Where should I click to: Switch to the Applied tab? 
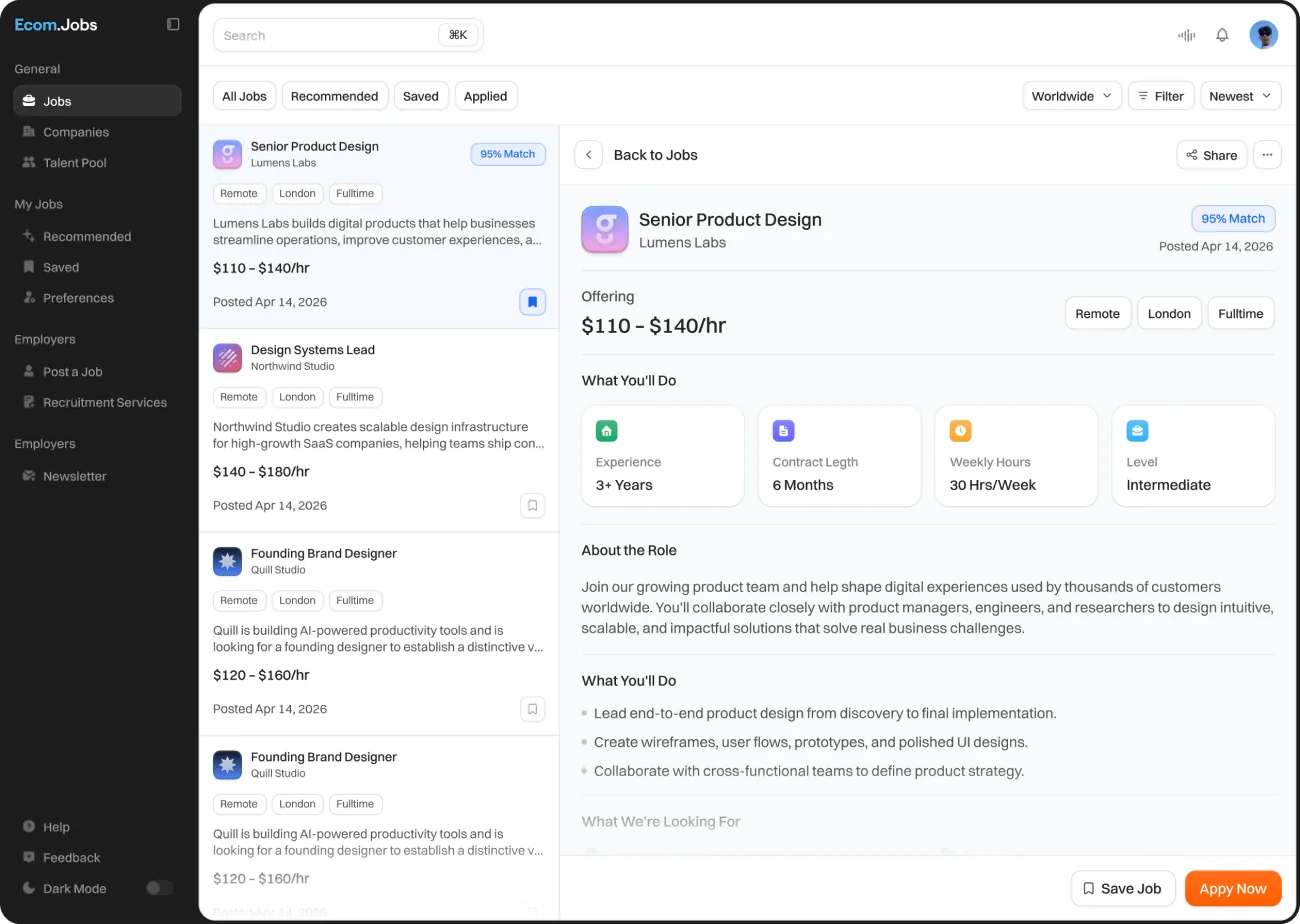click(x=486, y=96)
